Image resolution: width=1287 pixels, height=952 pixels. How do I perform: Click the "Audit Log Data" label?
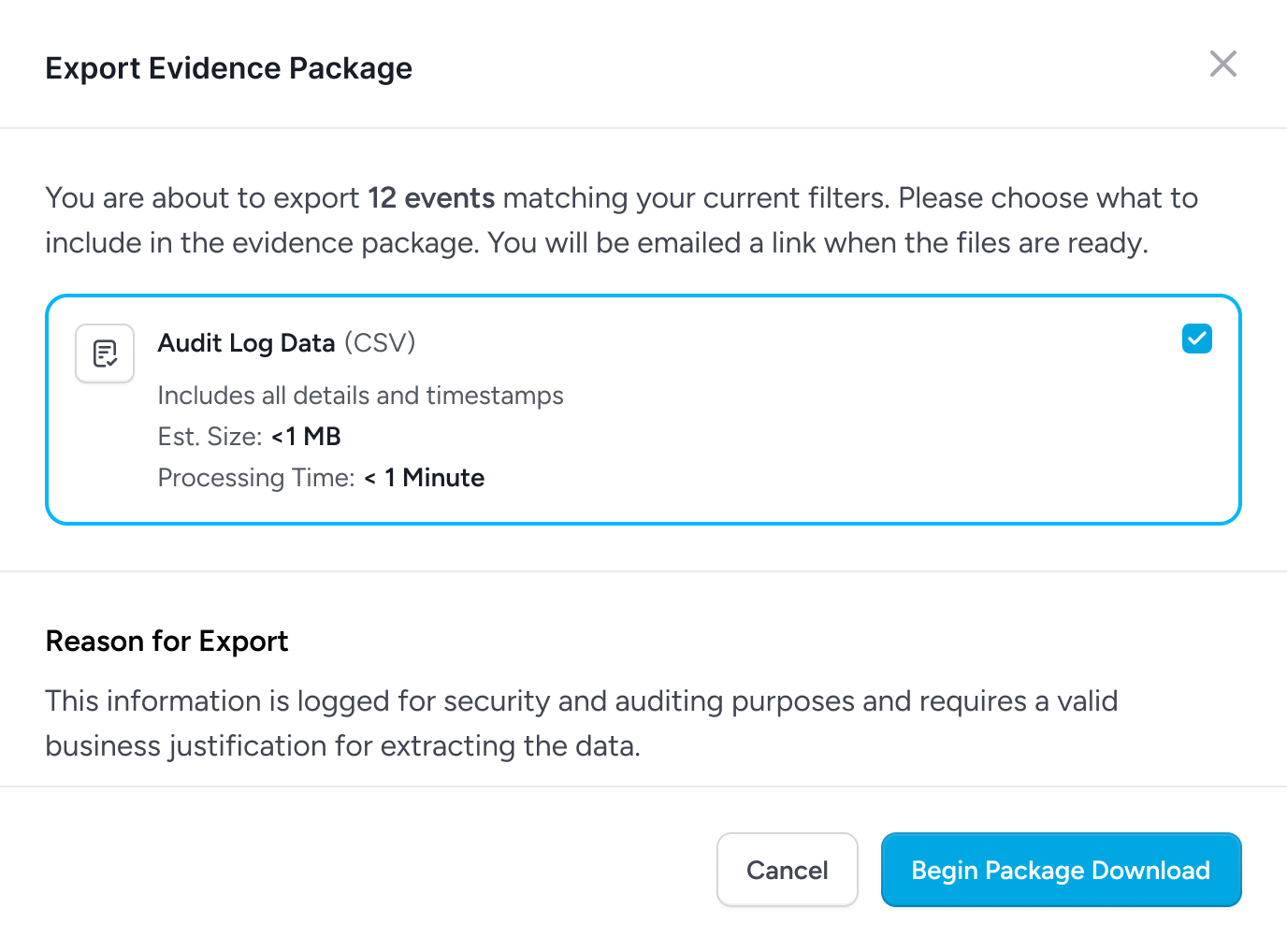tap(246, 343)
